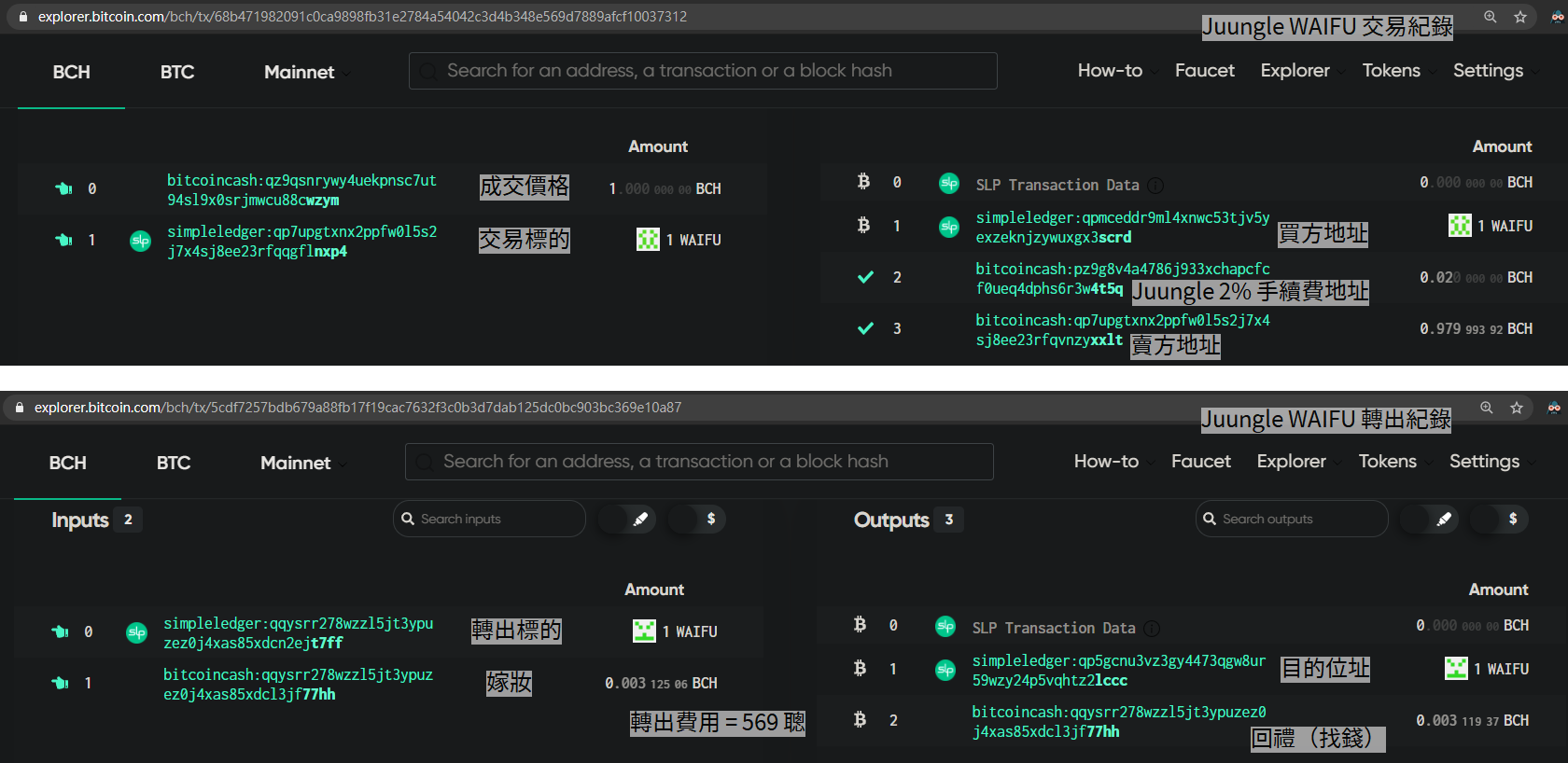Click WAIFU token icon in tx 5cdf7 inputs
Screen dimensions: 1568x763
pos(644,631)
